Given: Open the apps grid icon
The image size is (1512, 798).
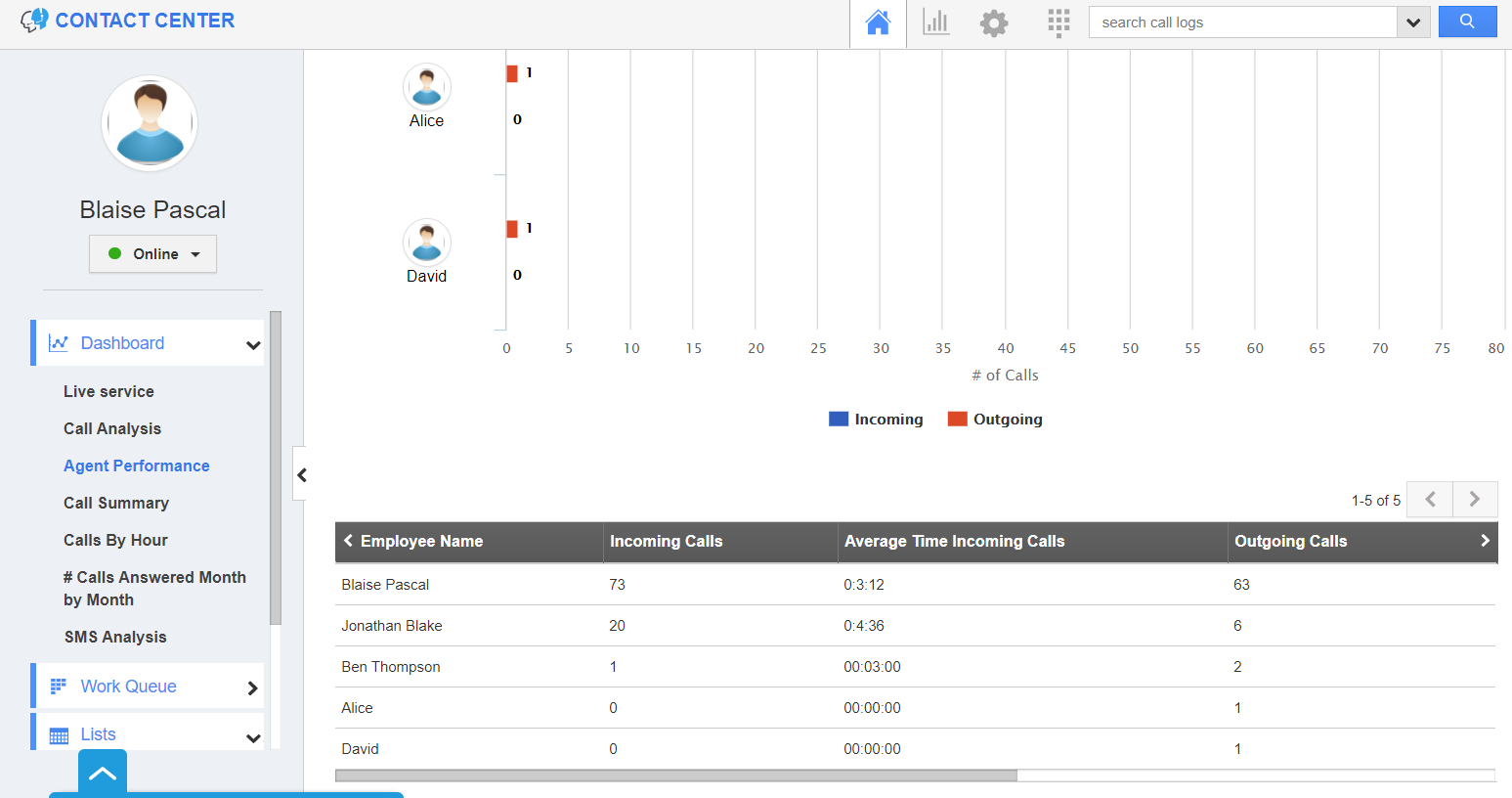Looking at the screenshot, I should click(1058, 22).
